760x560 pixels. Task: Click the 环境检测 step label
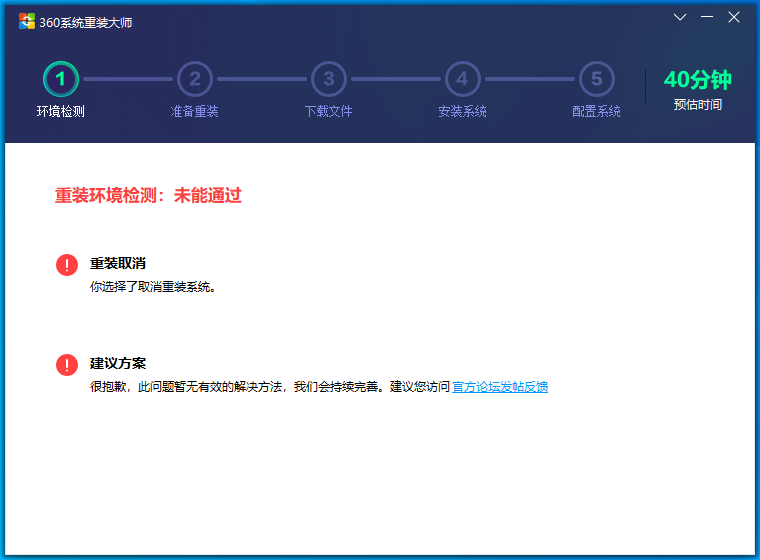click(61, 112)
